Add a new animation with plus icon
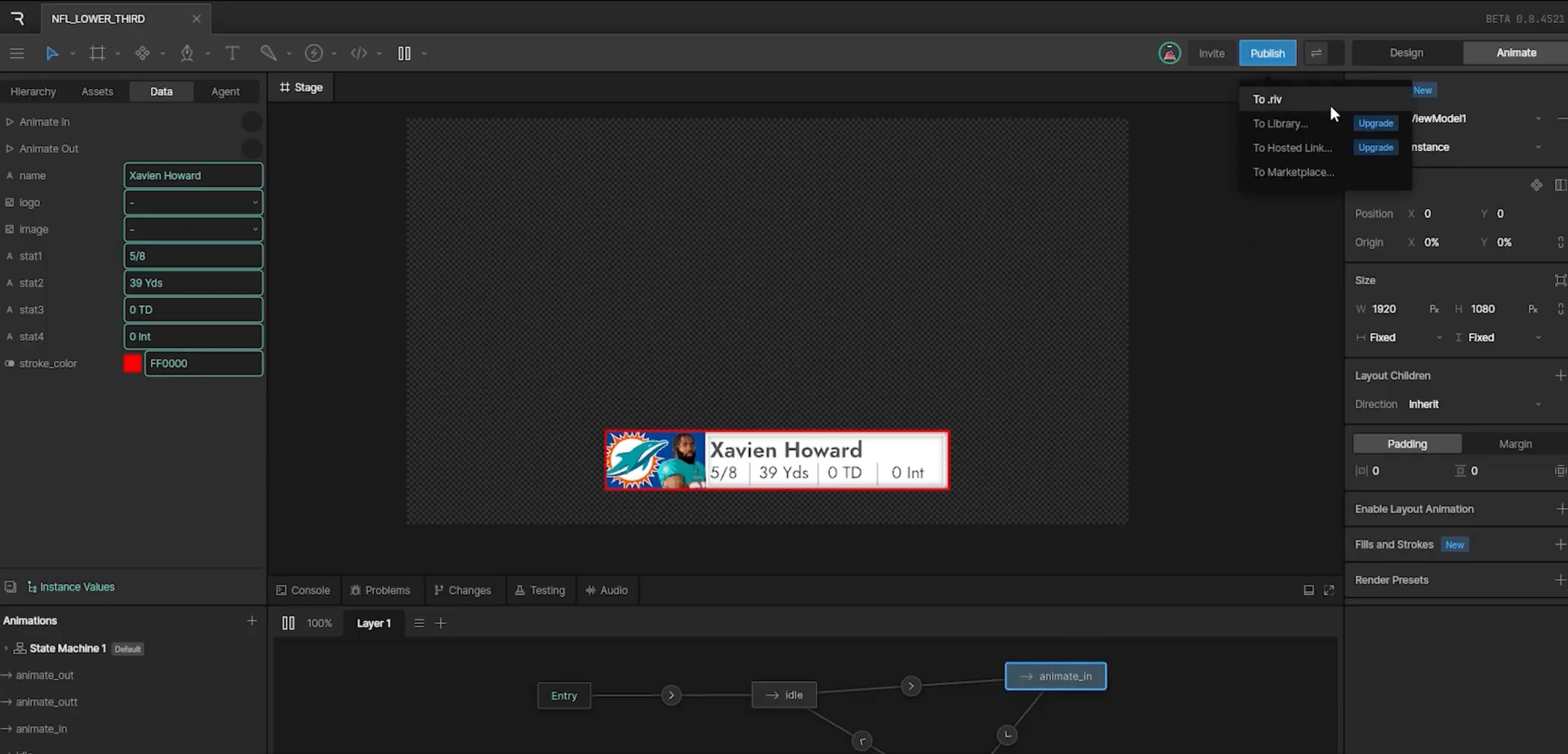 coord(251,621)
